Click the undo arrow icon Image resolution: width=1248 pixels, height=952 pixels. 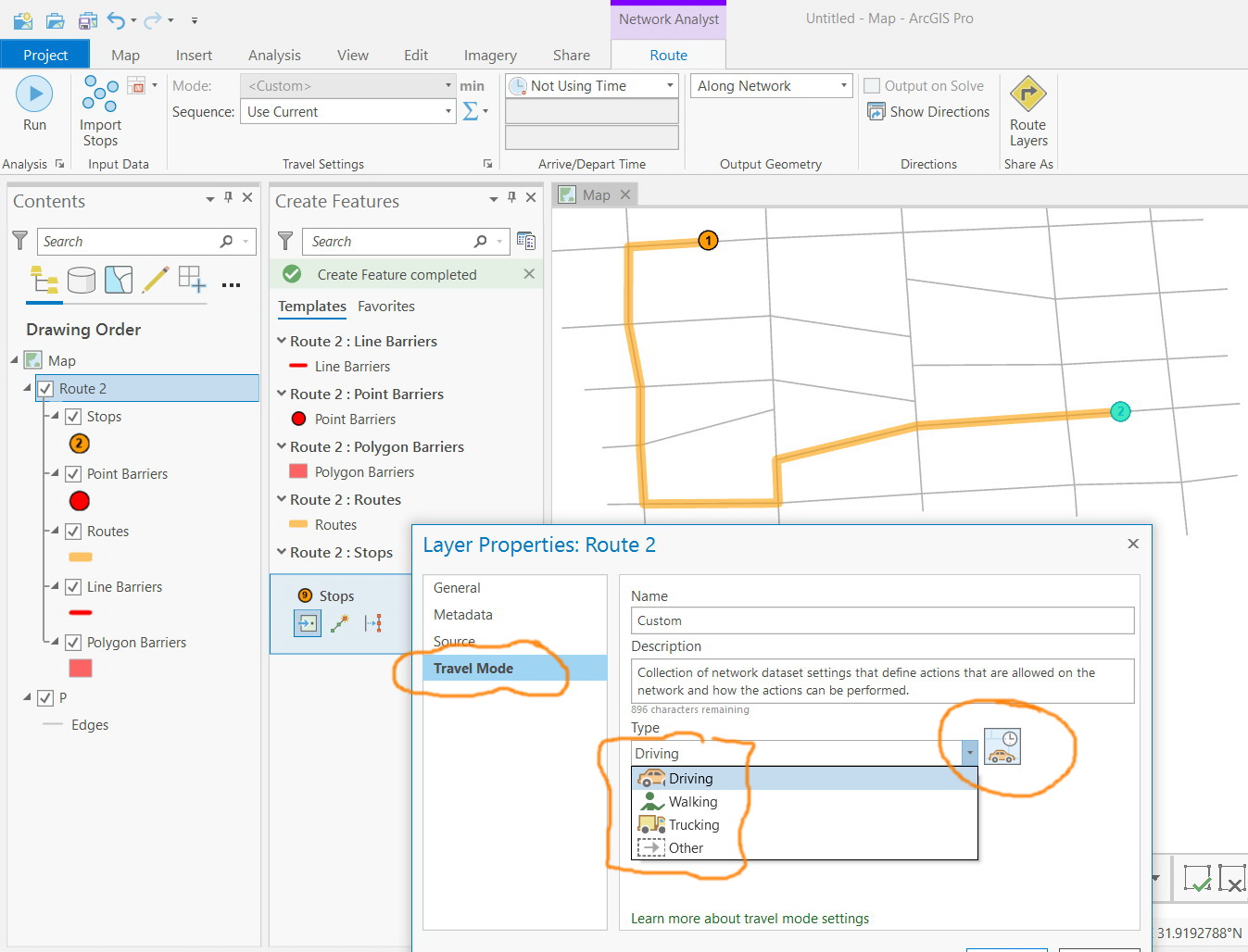click(x=116, y=19)
